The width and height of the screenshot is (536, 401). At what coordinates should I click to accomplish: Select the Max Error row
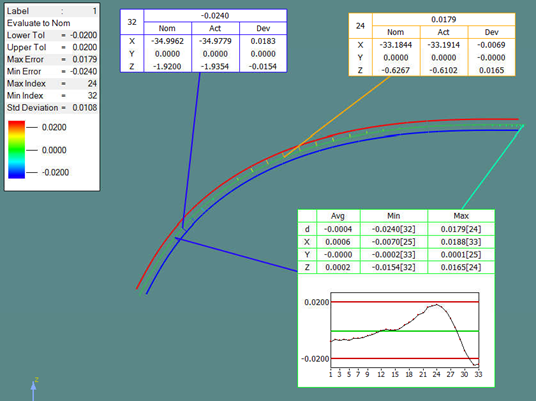(x=52, y=59)
